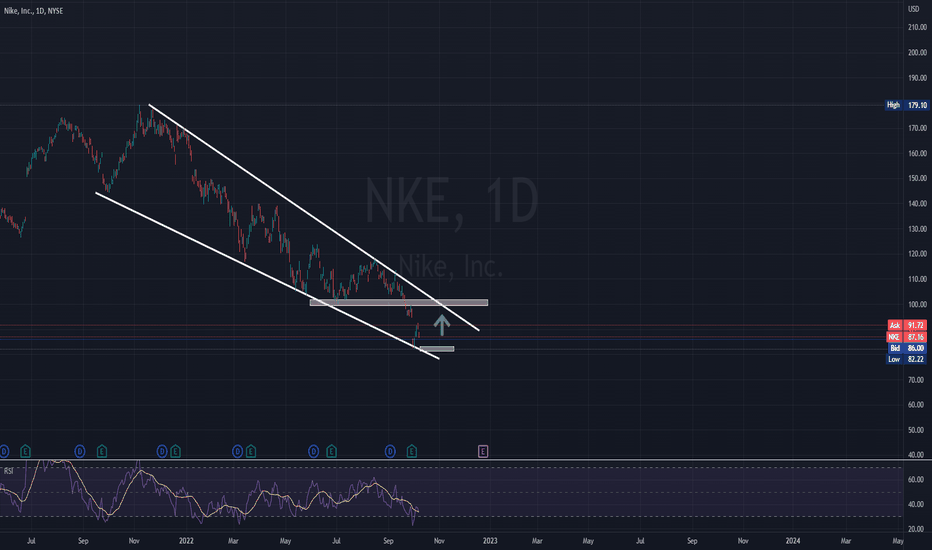Click the dividend marker between May and Jul 2022
The height and width of the screenshot is (550, 932).
tap(313, 451)
